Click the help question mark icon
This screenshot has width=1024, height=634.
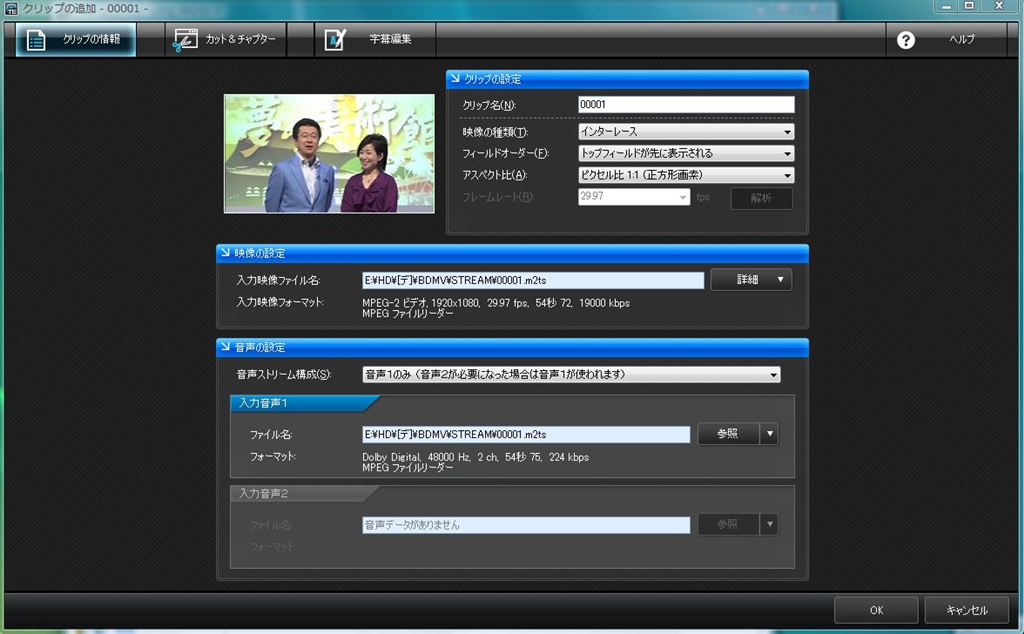[x=906, y=40]
